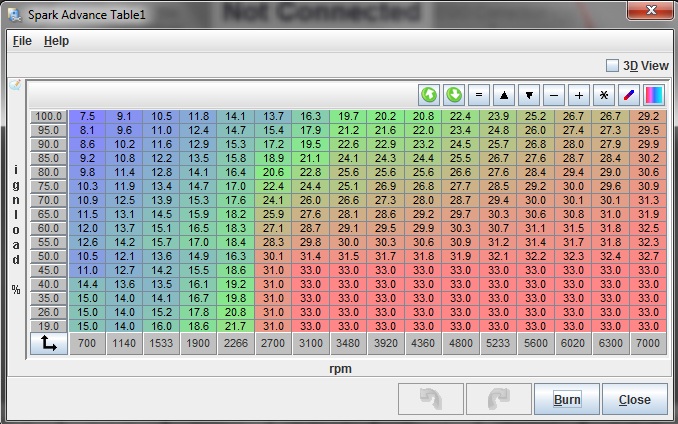The image size is (678, 424).
Task: Select the interpolate diagonal-line tool icon
Action: point(629,95)
